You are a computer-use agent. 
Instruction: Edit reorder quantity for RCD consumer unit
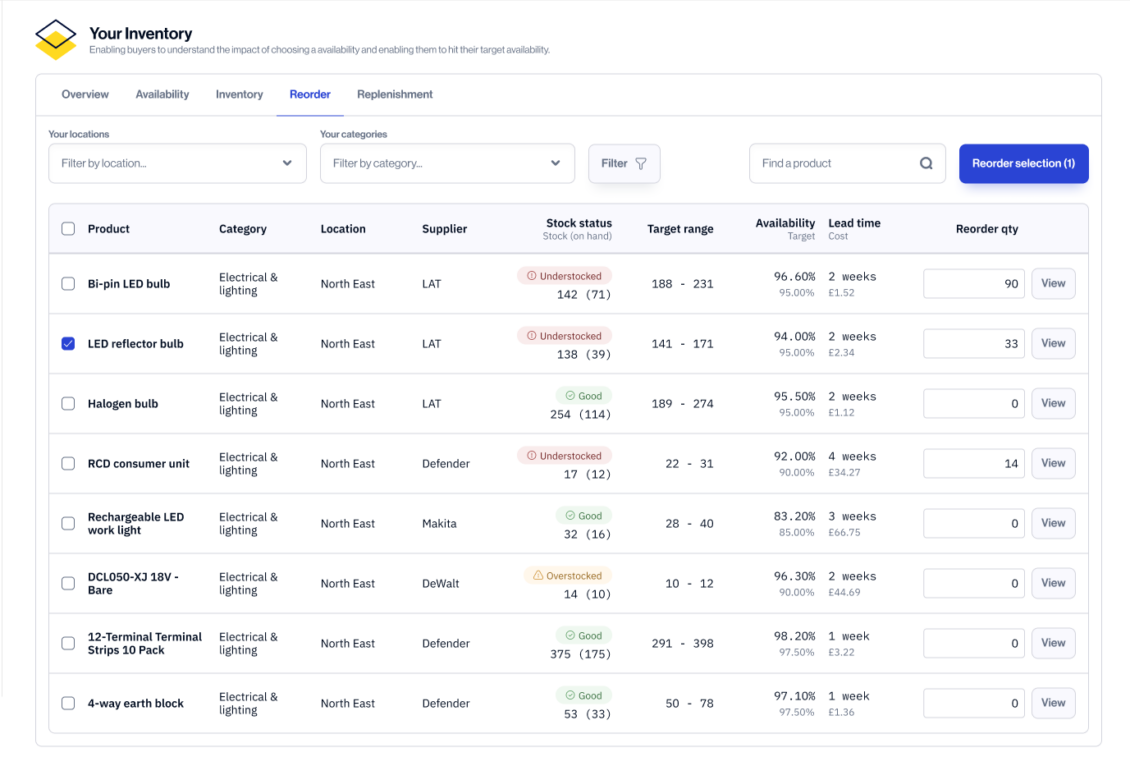[973, 464]
